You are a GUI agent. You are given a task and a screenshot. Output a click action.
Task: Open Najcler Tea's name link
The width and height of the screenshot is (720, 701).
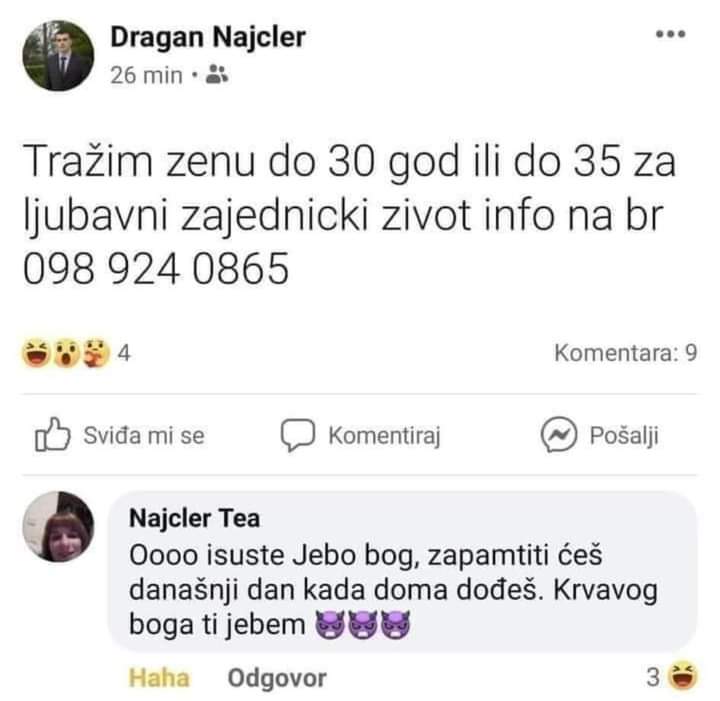pos(195,518)
